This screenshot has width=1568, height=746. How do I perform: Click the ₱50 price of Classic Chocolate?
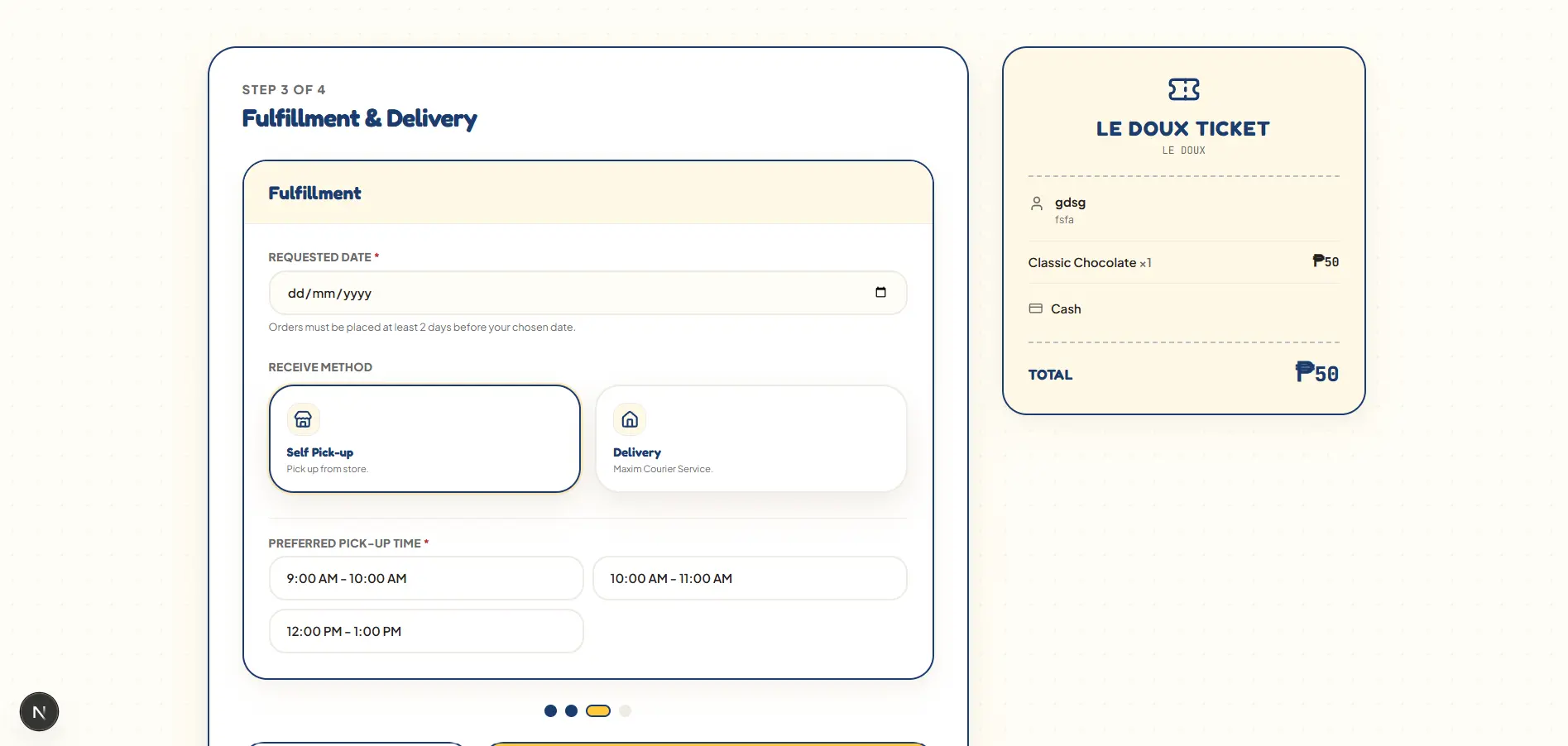(1326, 261)
